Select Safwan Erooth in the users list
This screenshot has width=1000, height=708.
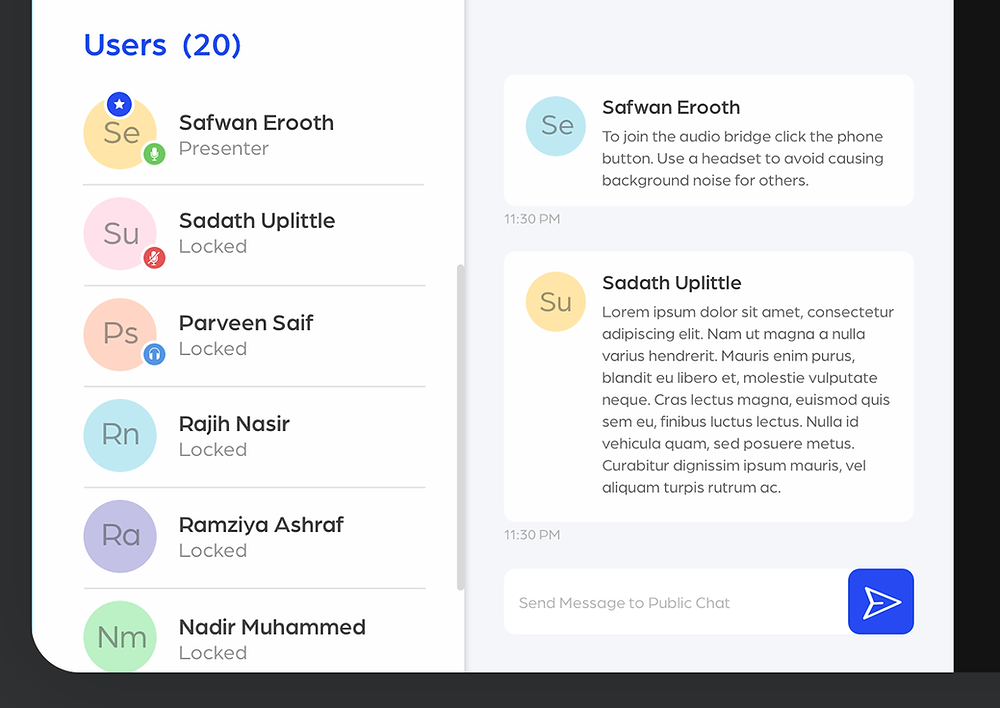tap(254, 135)
